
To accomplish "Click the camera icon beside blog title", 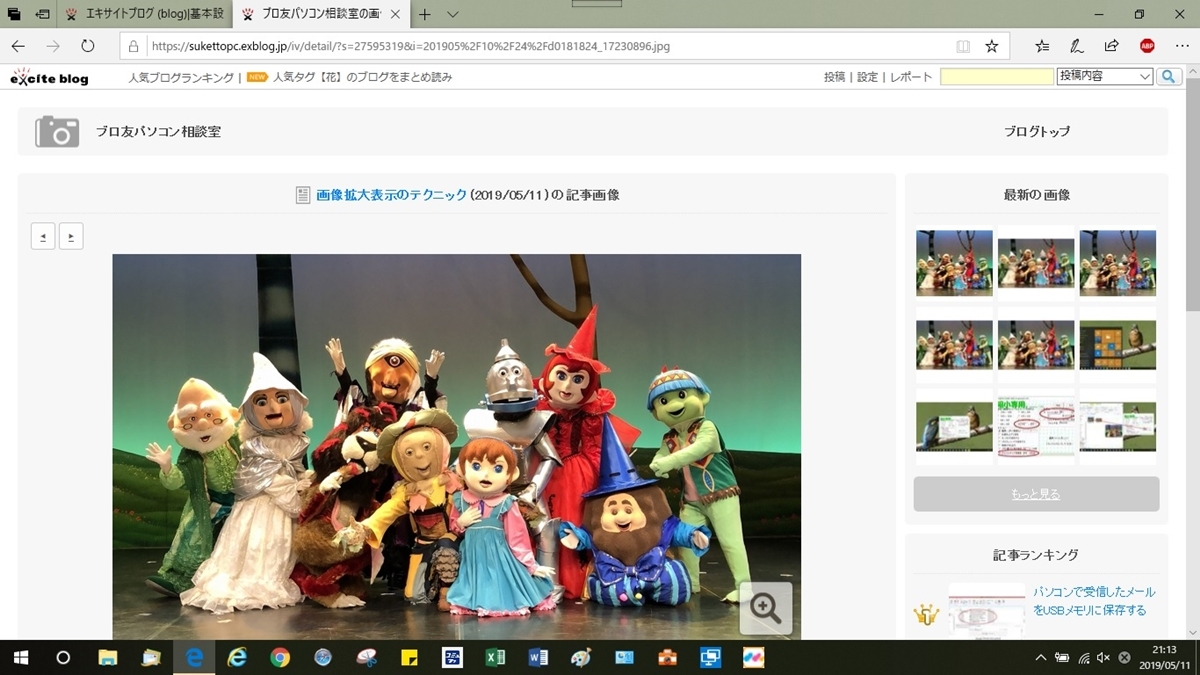I will point(57,131).
